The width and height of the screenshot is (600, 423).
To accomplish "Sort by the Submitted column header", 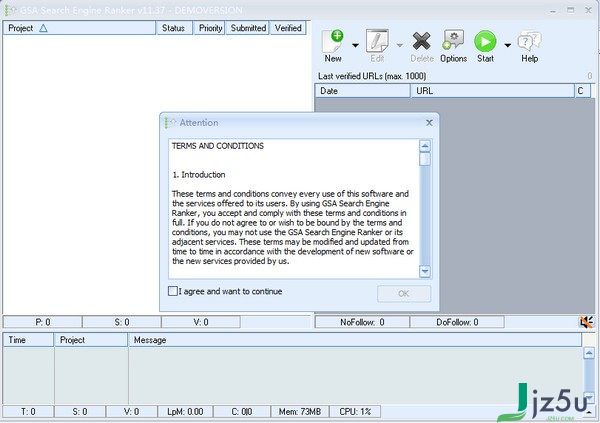I will [248, 28].
